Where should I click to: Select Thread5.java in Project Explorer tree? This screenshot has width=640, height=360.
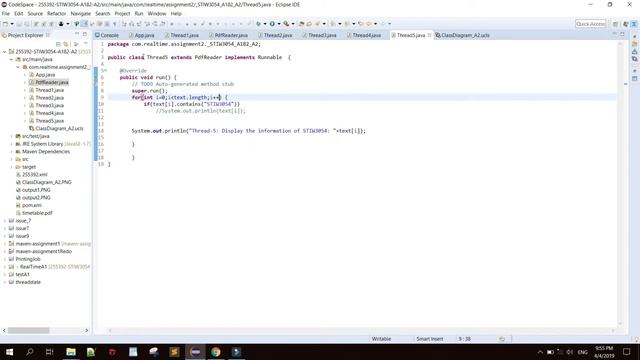[x=49, y=121]
